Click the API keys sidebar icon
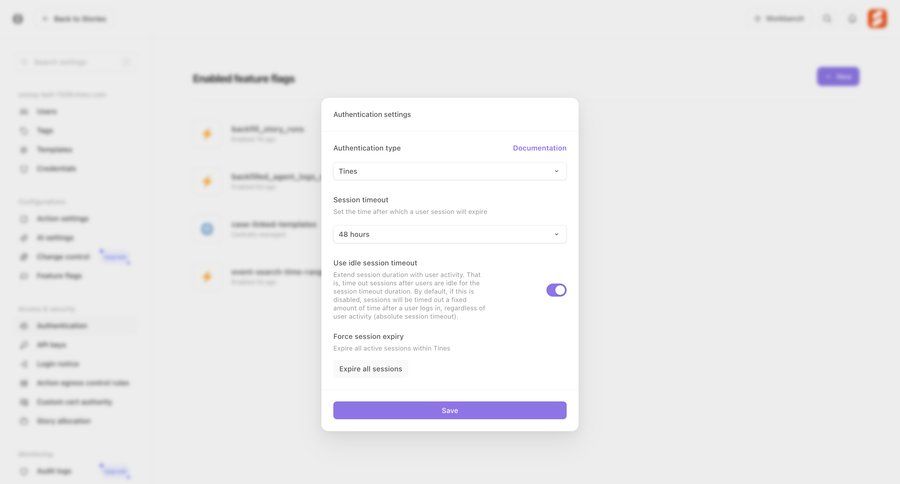The width and height of the screenshot is (900, 484). [24, 345]
